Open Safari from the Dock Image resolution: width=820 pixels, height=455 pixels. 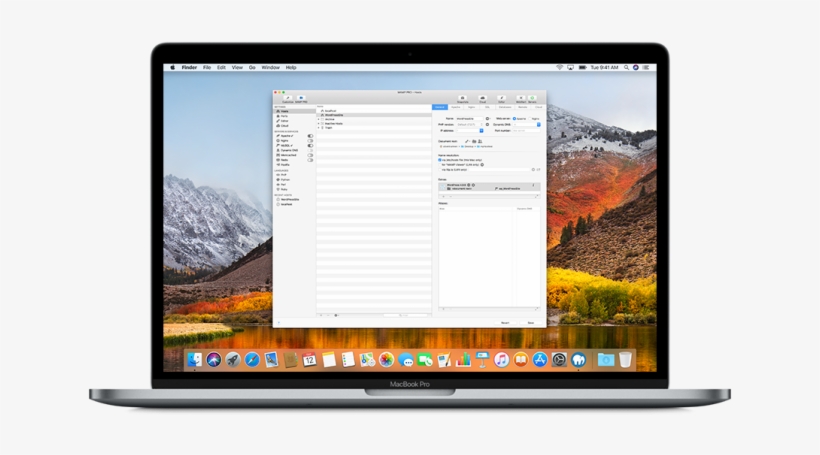coord(252,360)
